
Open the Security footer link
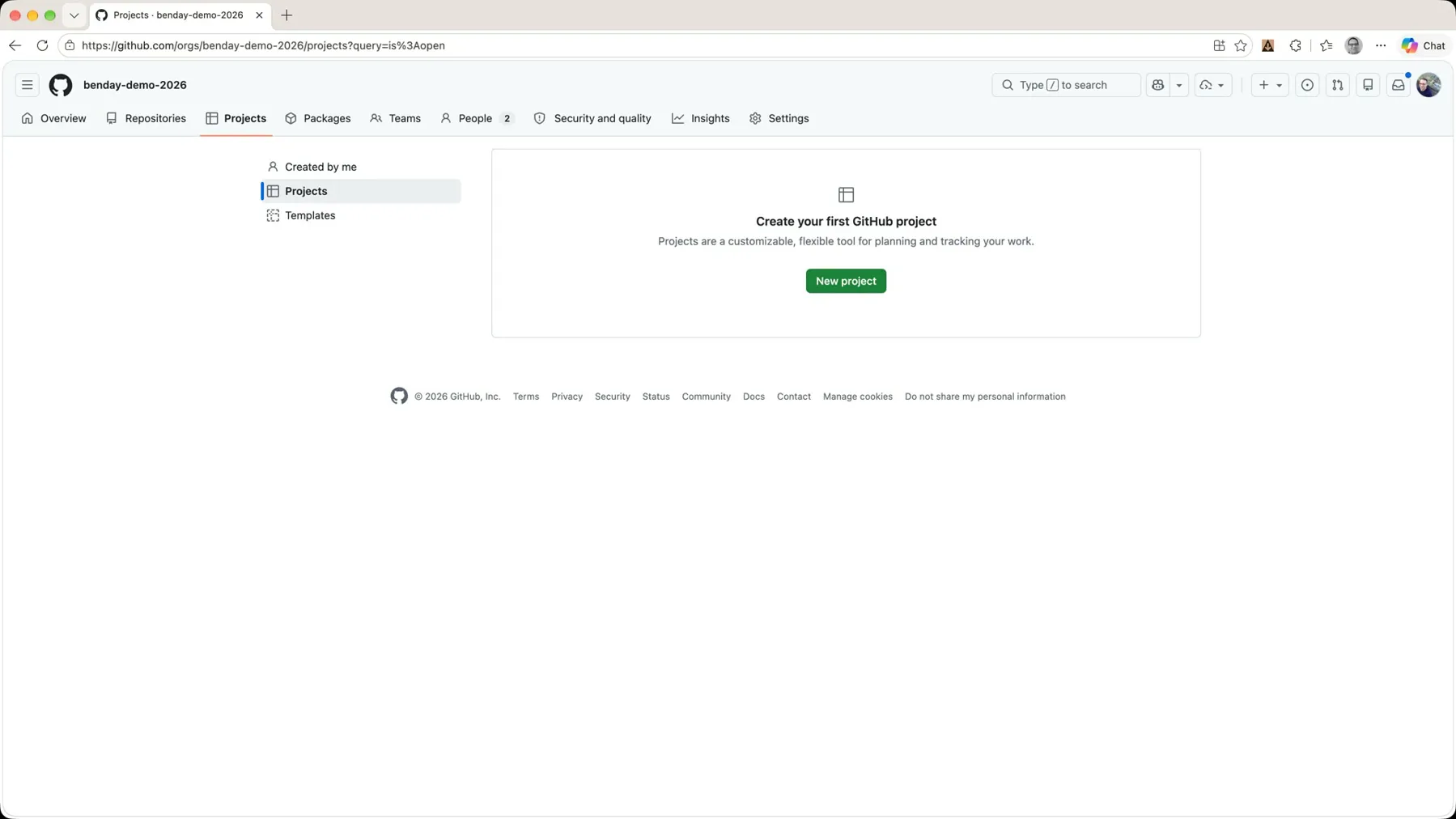[612, 397]
